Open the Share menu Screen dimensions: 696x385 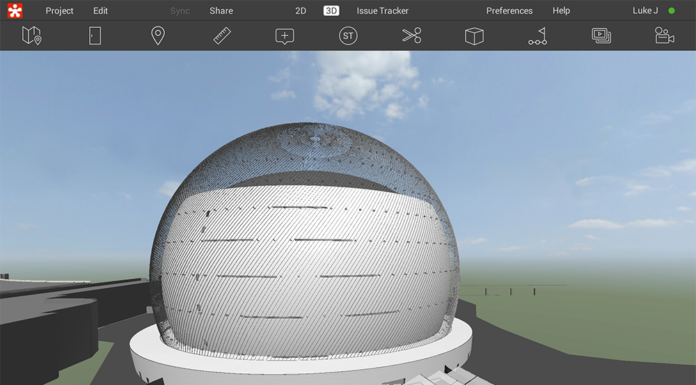point(221,11)
